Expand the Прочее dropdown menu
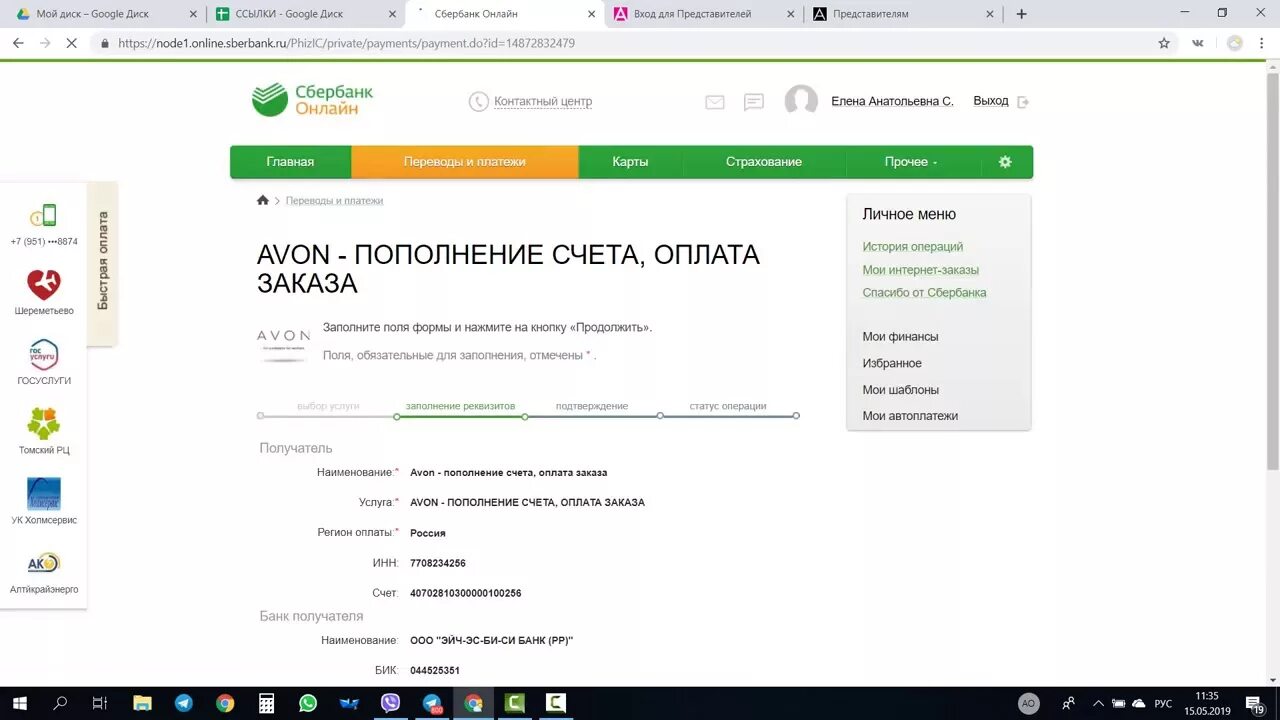Viewport: 1280px width, 720px height. [911, 162]
